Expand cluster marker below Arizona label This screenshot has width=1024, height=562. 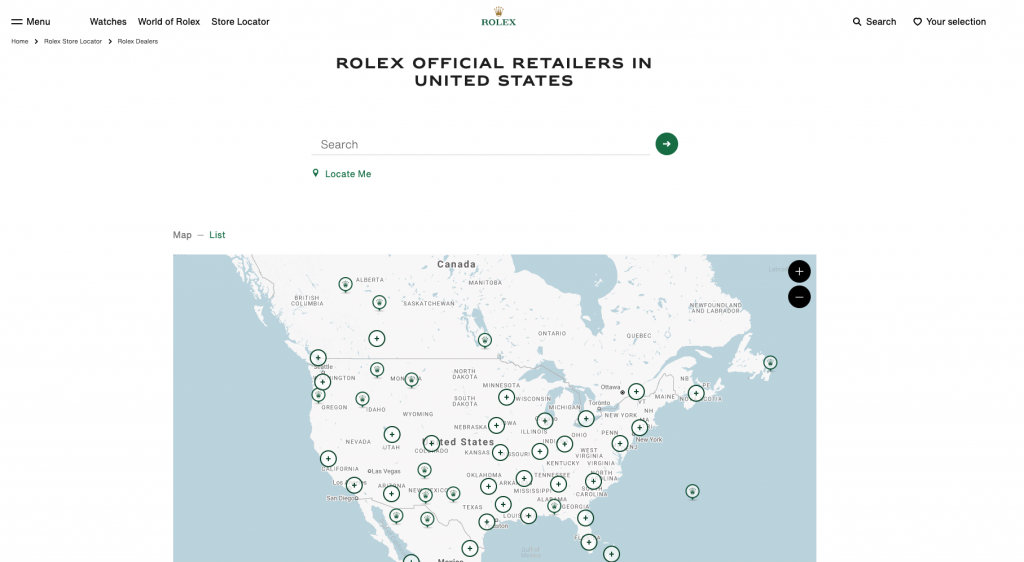[x=391, y=493]
